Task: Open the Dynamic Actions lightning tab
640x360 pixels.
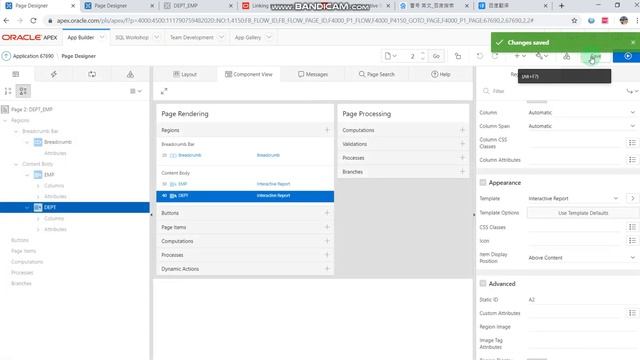Action: point(53,74)
